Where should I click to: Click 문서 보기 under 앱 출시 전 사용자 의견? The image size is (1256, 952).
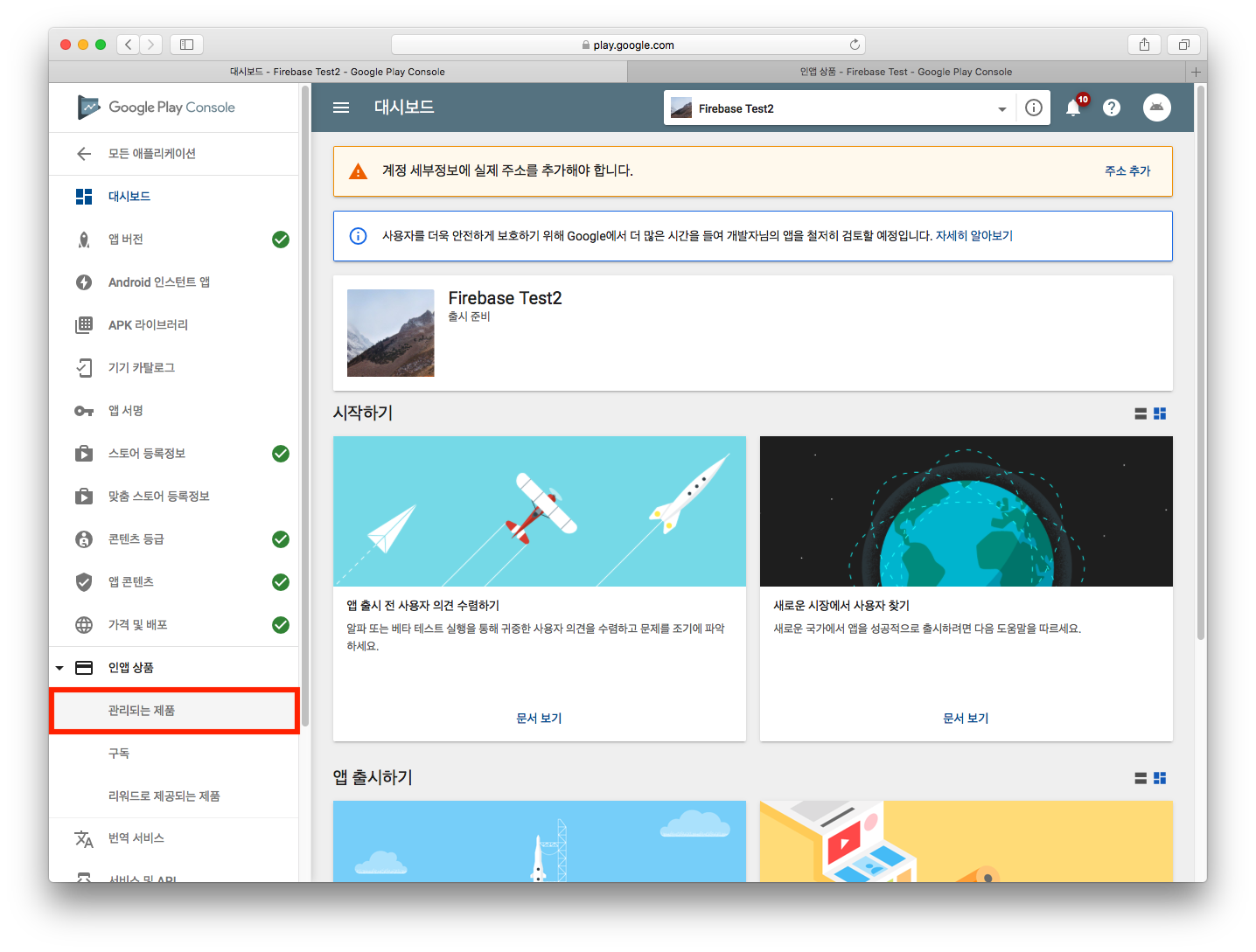pos(539,719)
